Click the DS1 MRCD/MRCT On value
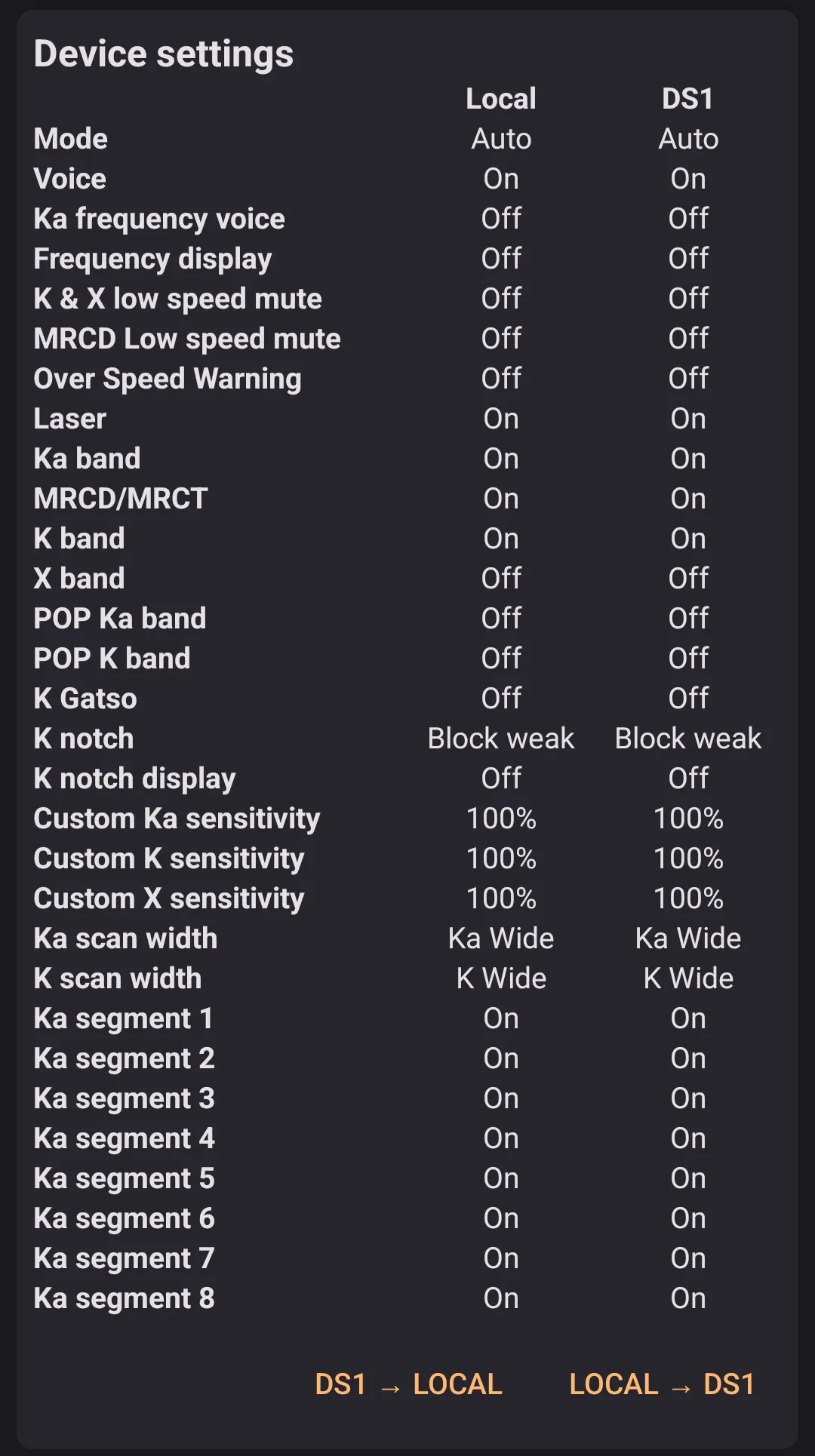The width and height of the screenshot is (815, 1456). point(688,499)
